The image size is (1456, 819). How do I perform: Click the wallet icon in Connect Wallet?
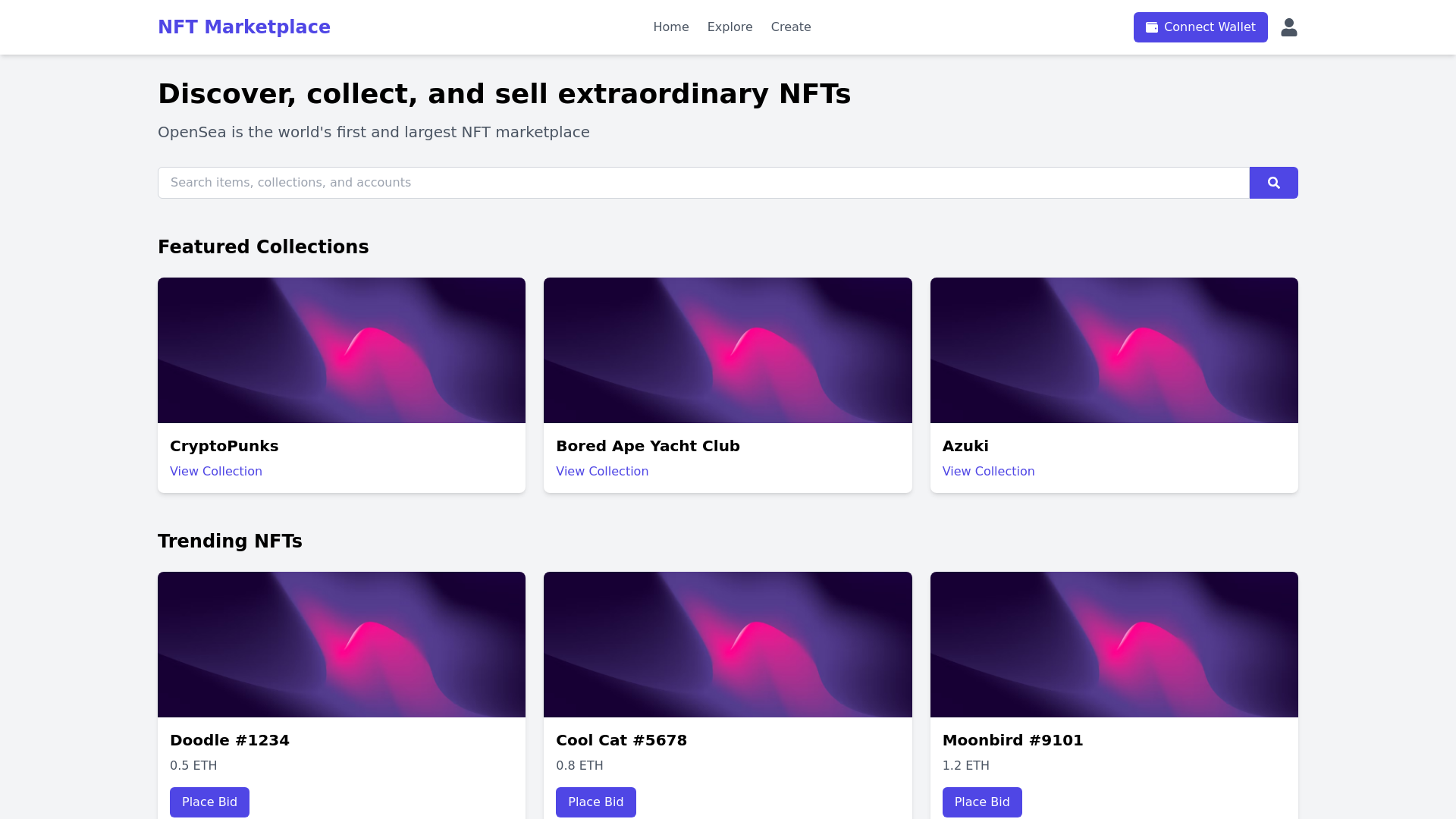coord(1151,27)
